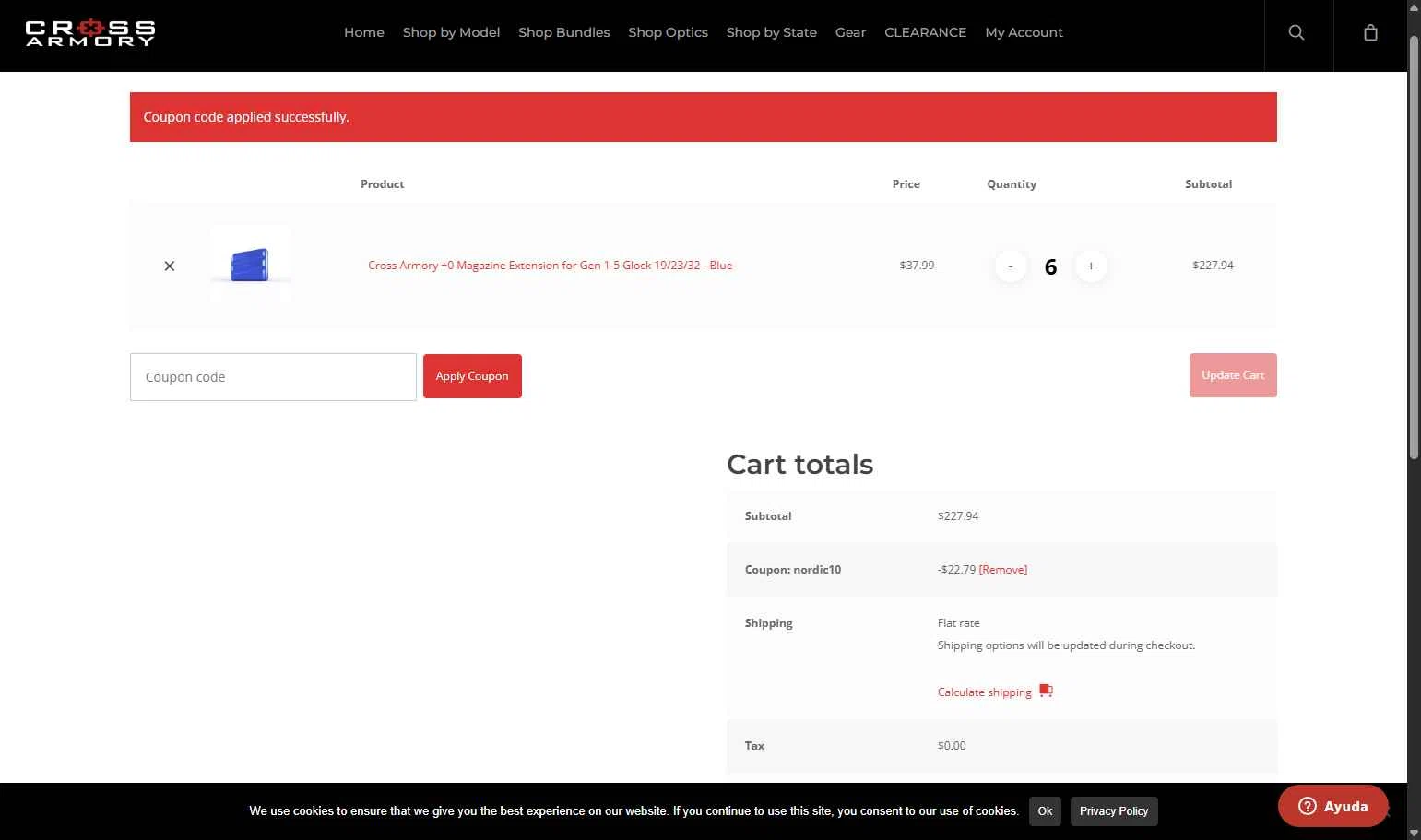Click the Update Cart button
This screenshot has height=840, width=1421.
[1233, 375]
